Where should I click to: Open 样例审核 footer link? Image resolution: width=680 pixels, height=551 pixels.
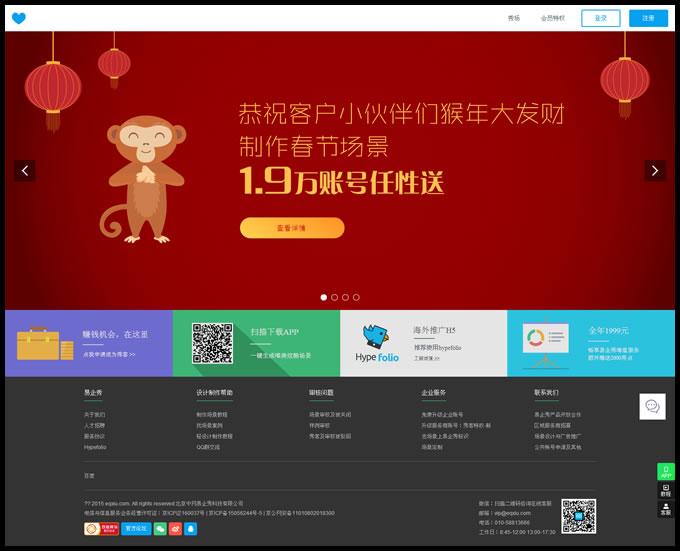pos(319,426)
